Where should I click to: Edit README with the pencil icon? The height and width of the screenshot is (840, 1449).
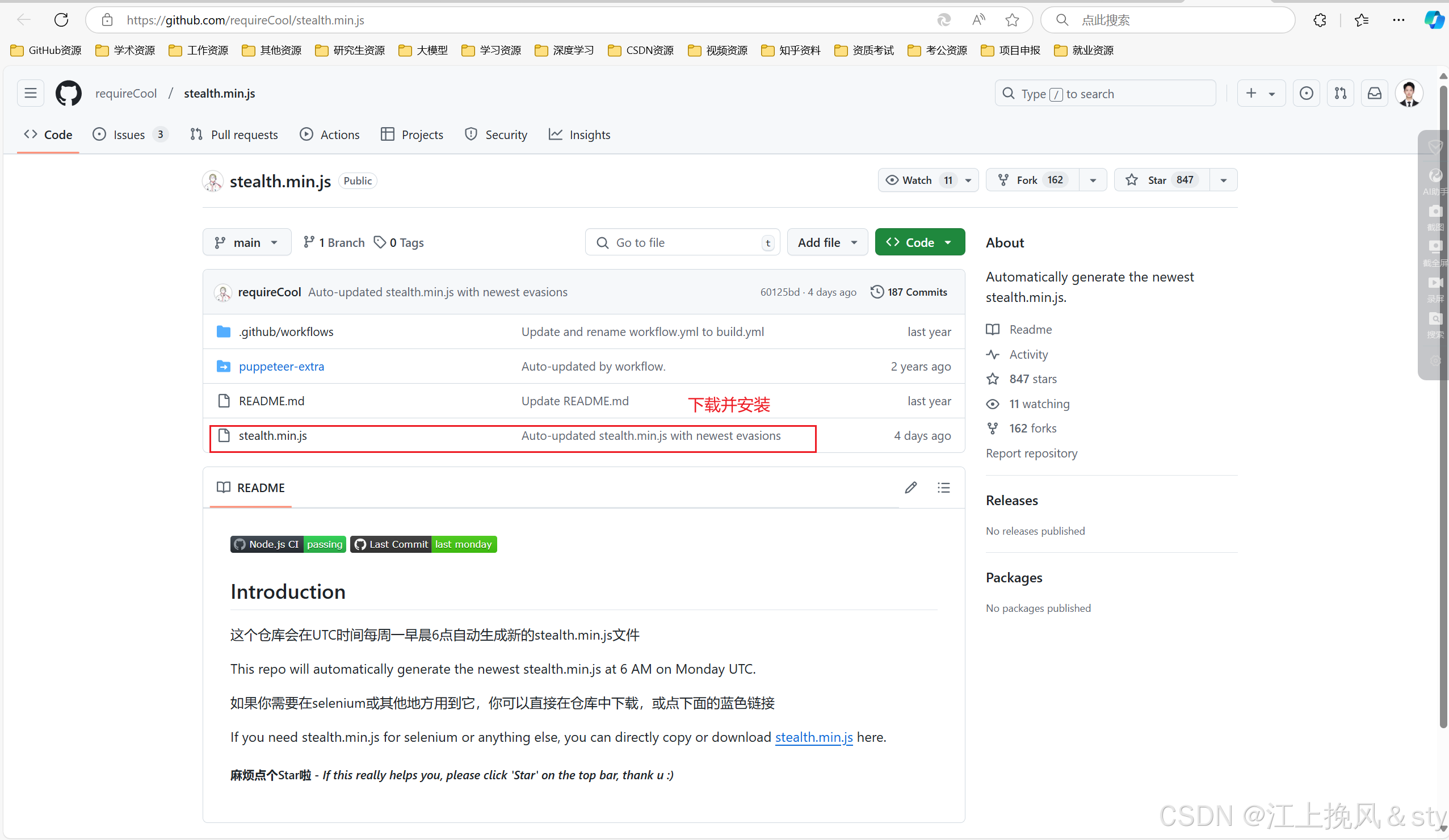click(911, 488)
